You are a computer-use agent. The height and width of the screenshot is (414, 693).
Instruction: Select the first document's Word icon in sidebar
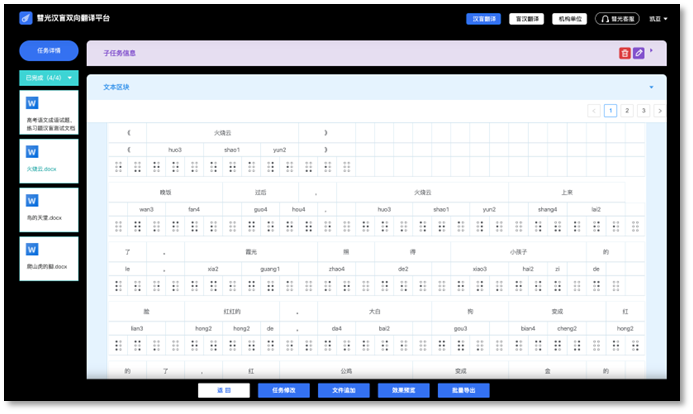pos(32,103)
